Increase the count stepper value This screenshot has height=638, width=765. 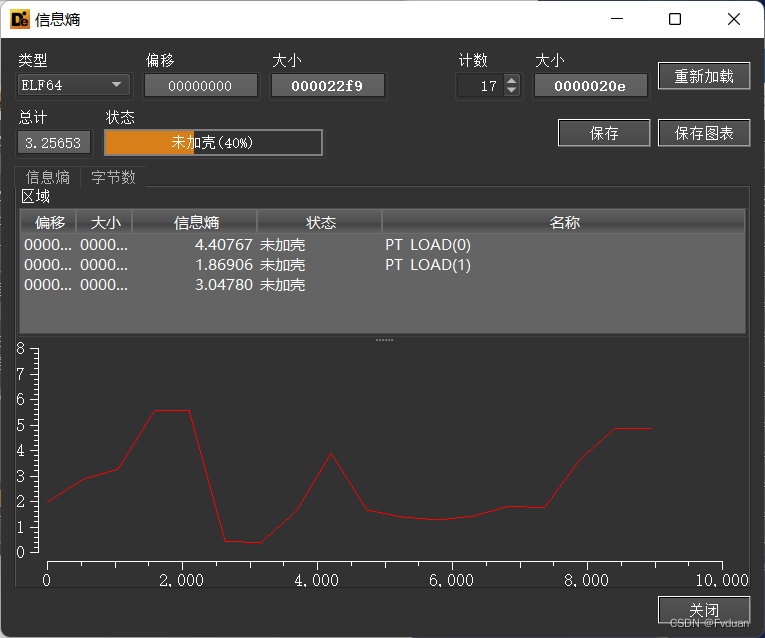click(511, 81)
